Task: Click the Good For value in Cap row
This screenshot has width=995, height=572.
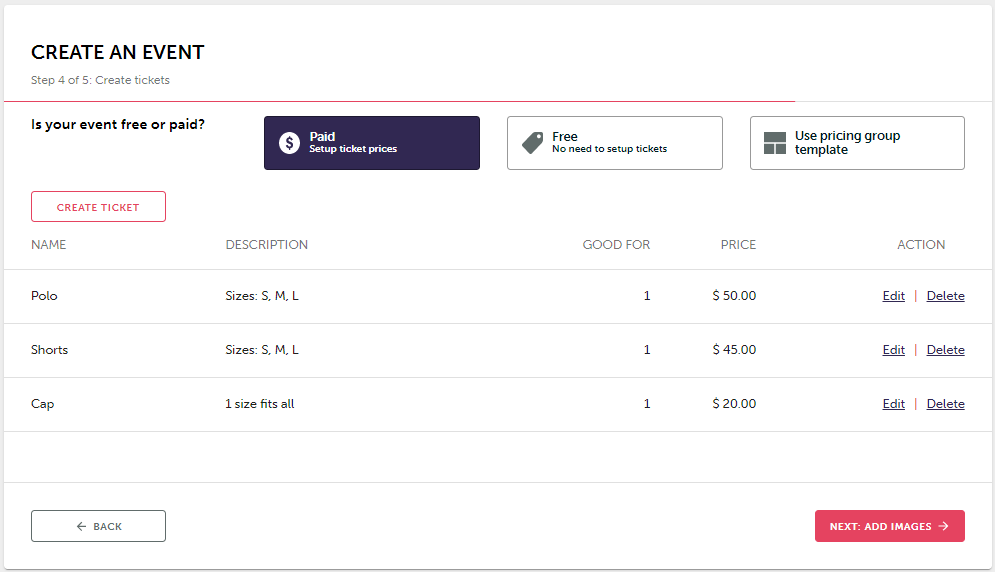Action: (647, 404)
